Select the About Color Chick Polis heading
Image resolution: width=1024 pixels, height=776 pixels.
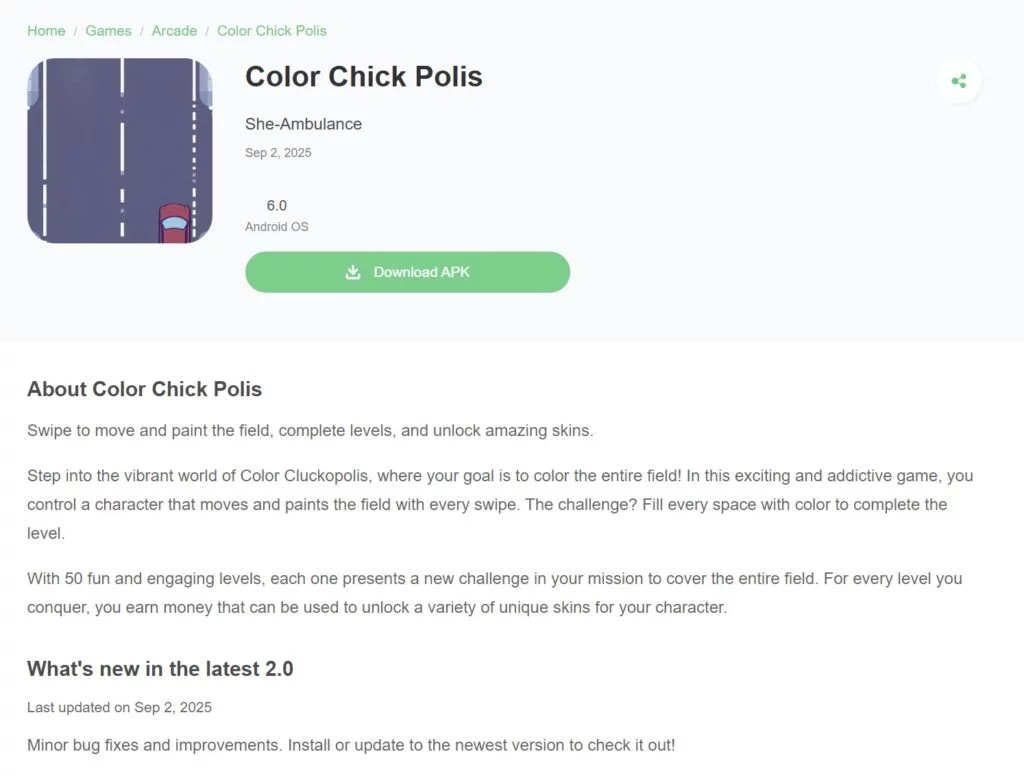point(144,389)
